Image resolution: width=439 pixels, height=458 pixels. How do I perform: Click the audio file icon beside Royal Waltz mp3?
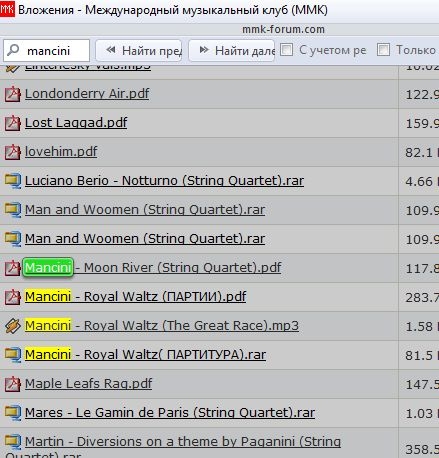[13, 326]
